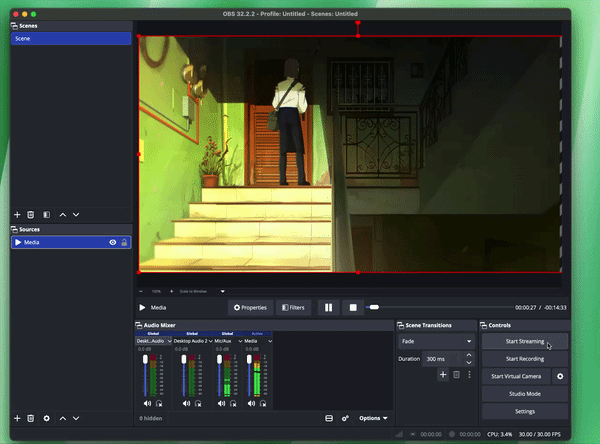Expand Mic/Aux channel menu chevron
Screen dimensions: 600x444
pyautogui.click(x=240, y=341)
